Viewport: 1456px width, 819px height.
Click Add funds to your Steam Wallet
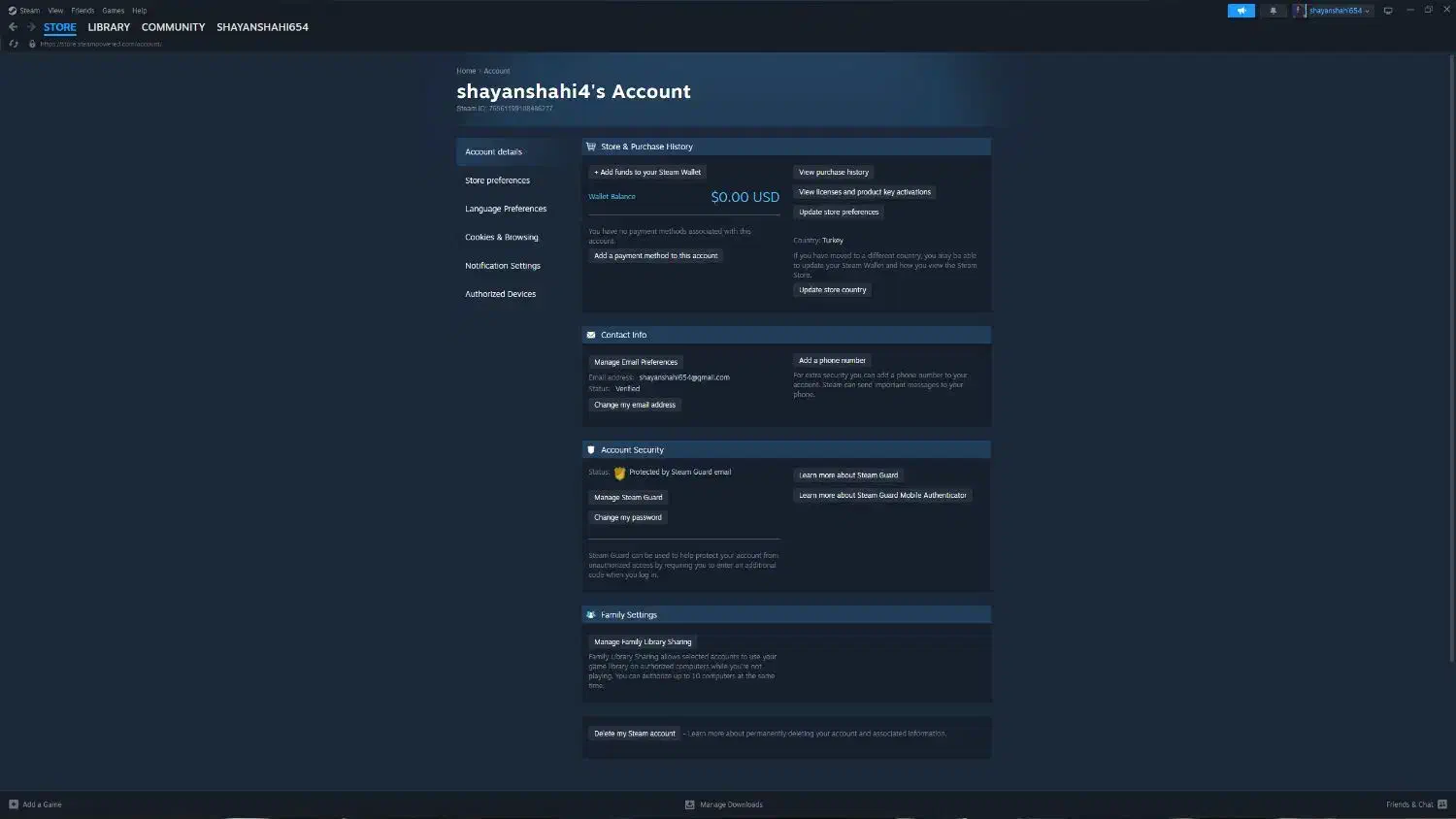click(647, 173)
